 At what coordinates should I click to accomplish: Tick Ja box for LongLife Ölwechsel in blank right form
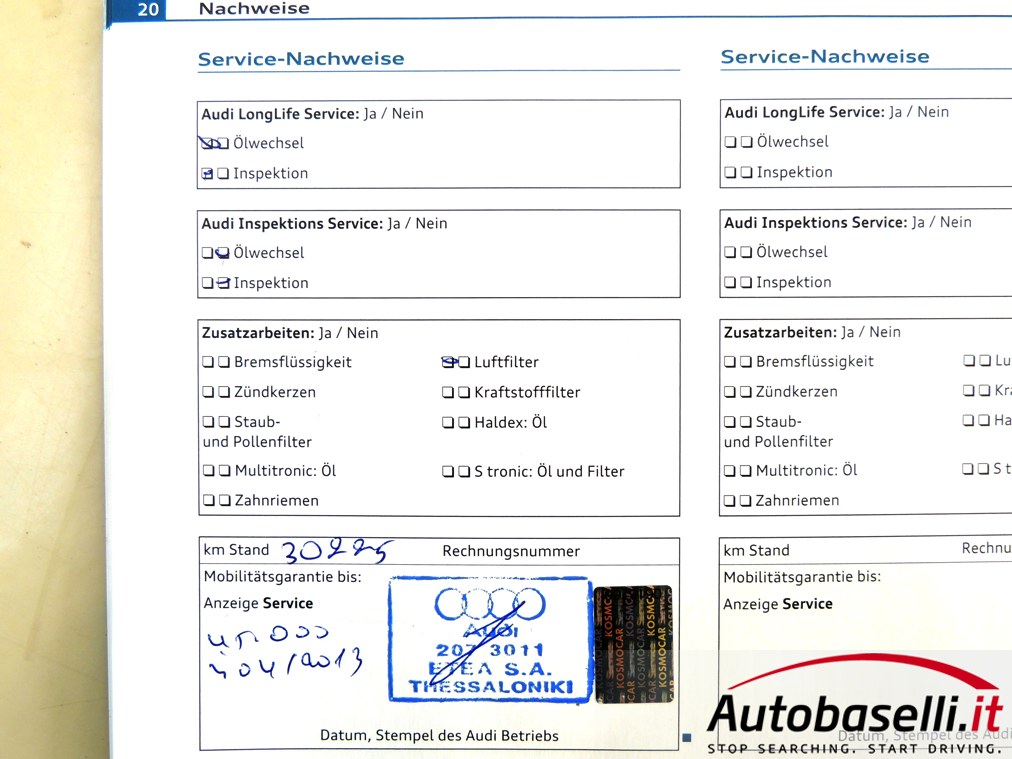730,142
